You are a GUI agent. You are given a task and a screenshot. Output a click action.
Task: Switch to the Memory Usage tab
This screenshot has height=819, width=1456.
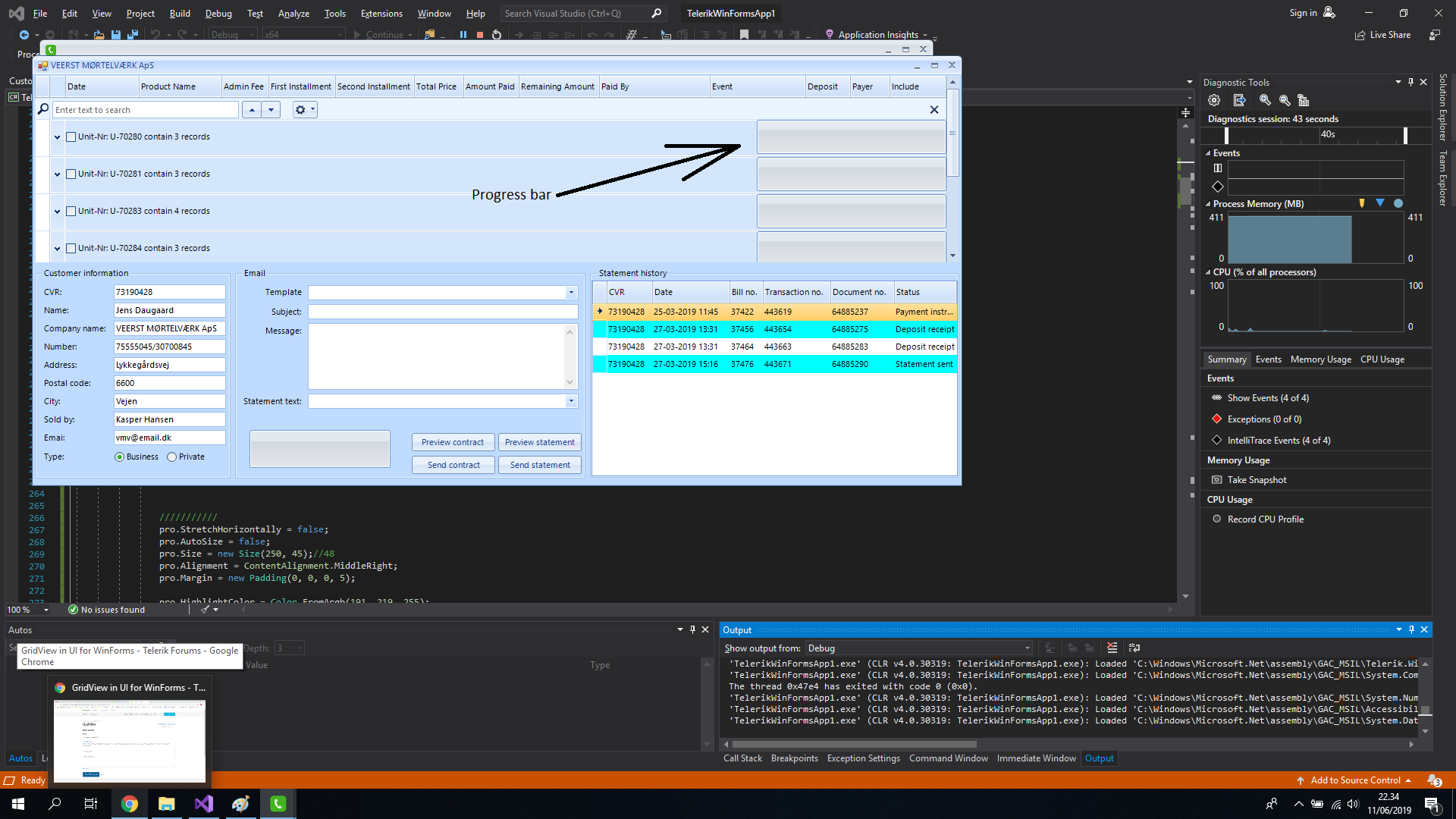pos(1320,359)
